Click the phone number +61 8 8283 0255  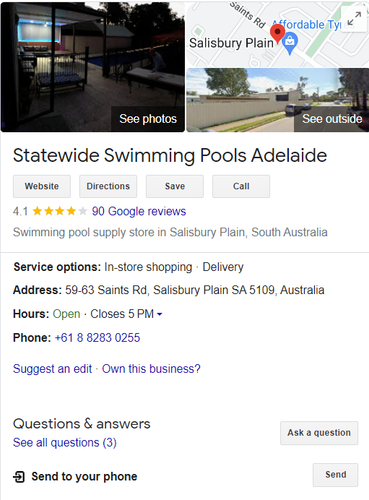click(97, 338)
